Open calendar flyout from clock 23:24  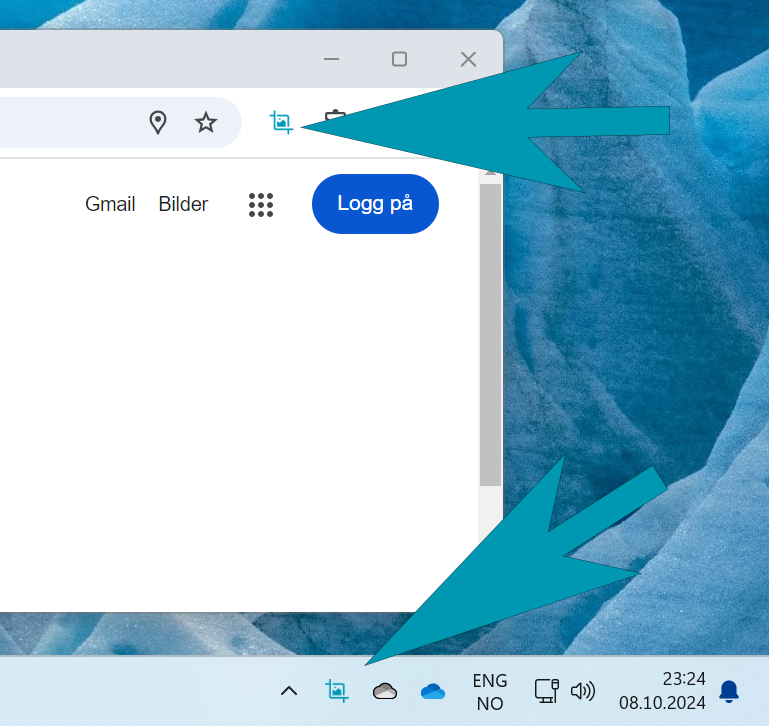pos(662,690)
